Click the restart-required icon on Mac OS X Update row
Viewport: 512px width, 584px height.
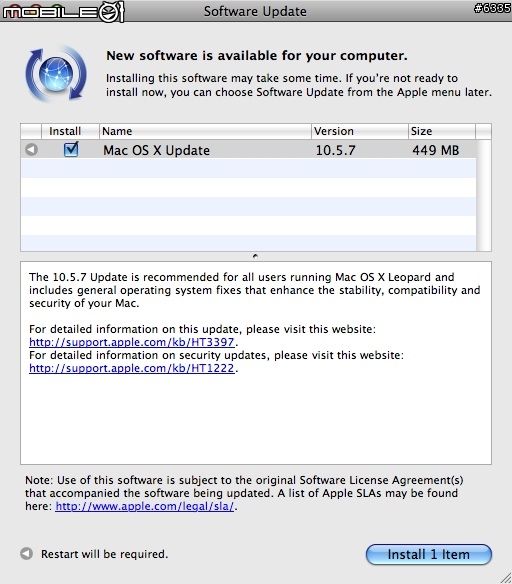(x=32, y=150)
